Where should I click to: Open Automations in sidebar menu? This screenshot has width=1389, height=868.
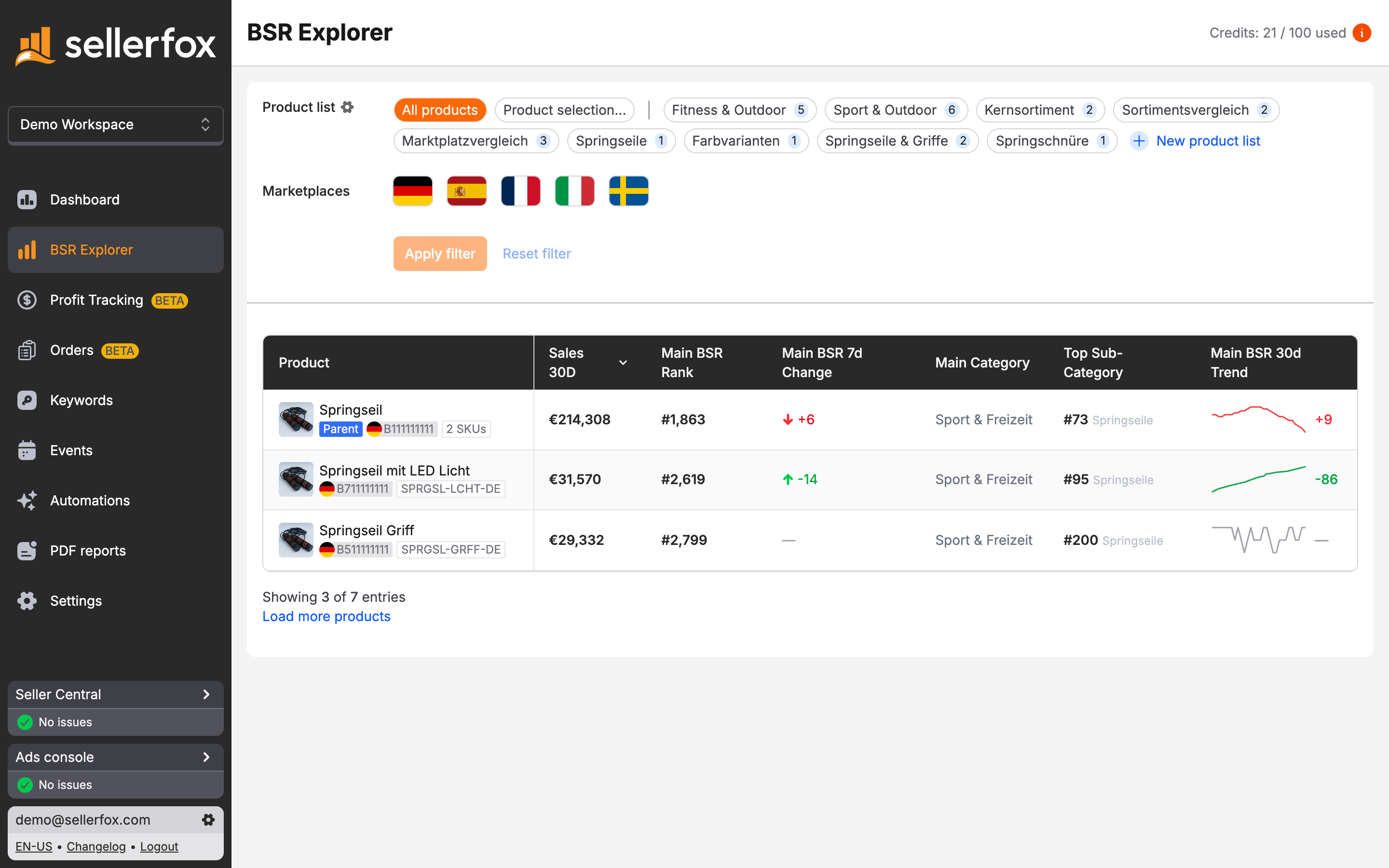point(115,501)
